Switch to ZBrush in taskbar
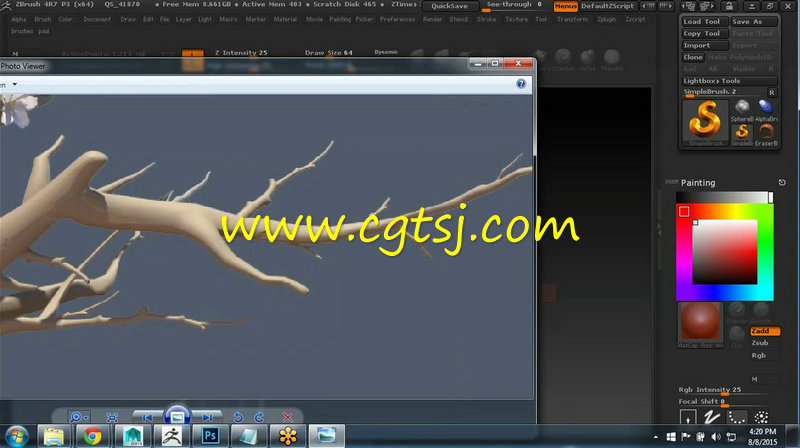Image resolution: width=800 pixels, height=448 pixels. pos(171,436)
